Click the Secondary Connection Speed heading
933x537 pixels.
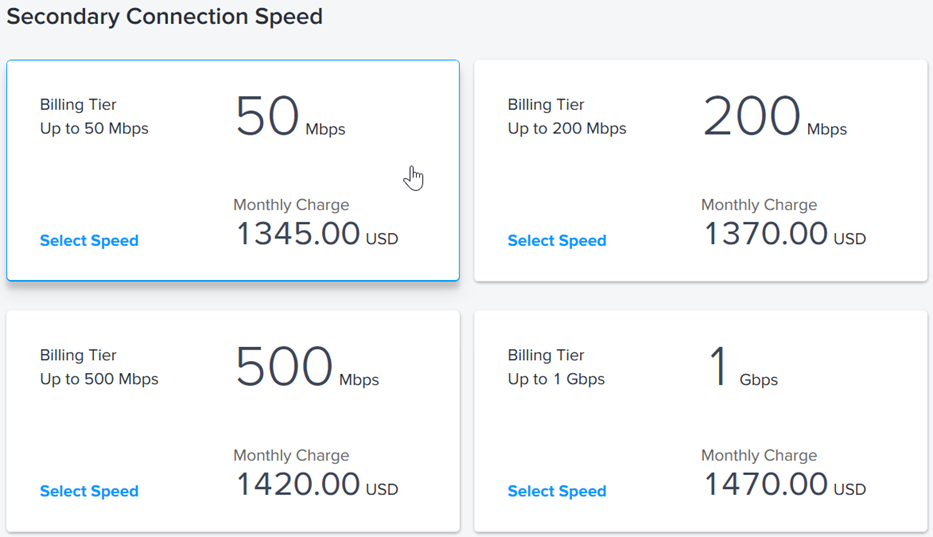(x=164, y=17)
